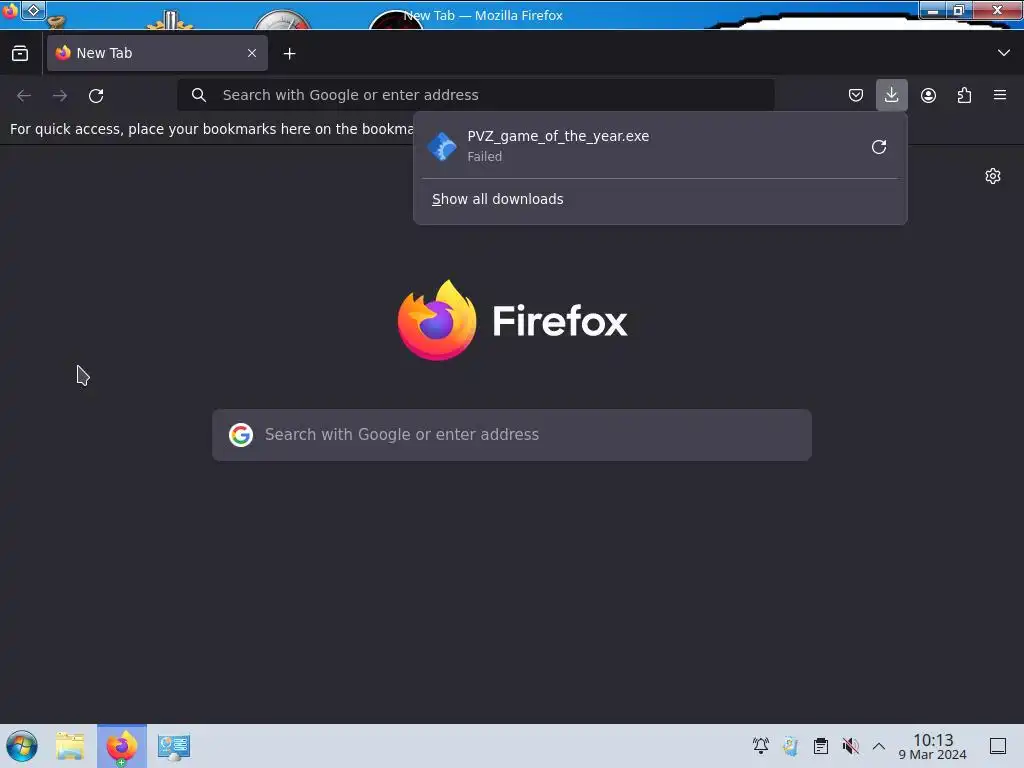This screenshot has height=768, width=1024.
Task: Click the exe file icon in downloads panel
Action: click(x=442, y=146)
